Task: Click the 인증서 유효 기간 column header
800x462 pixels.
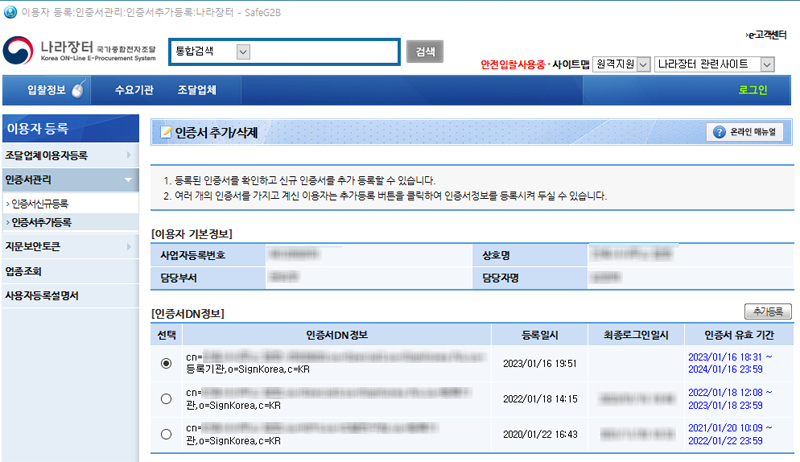Action: 739,335
